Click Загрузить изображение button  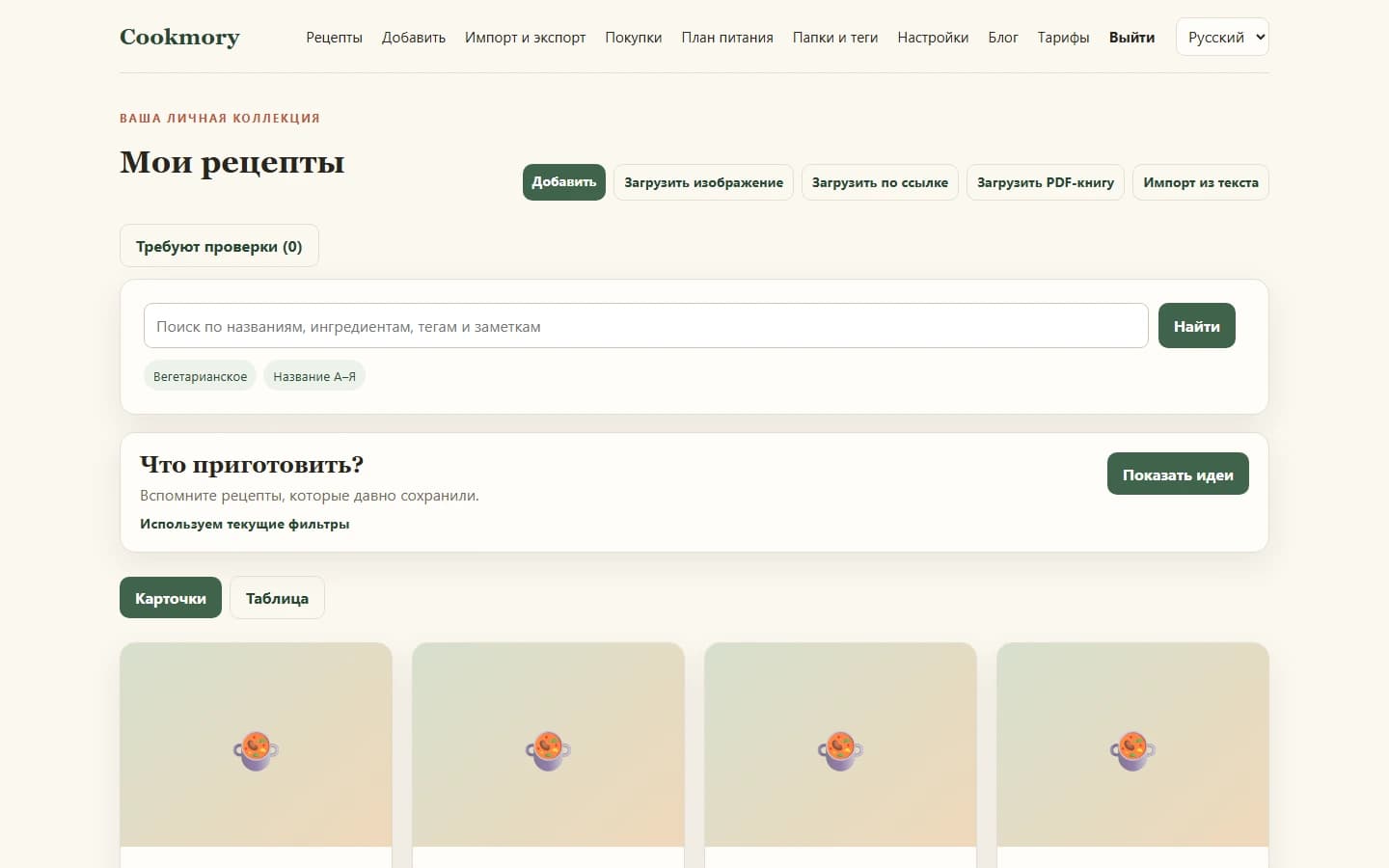click(x=703, y=182)
